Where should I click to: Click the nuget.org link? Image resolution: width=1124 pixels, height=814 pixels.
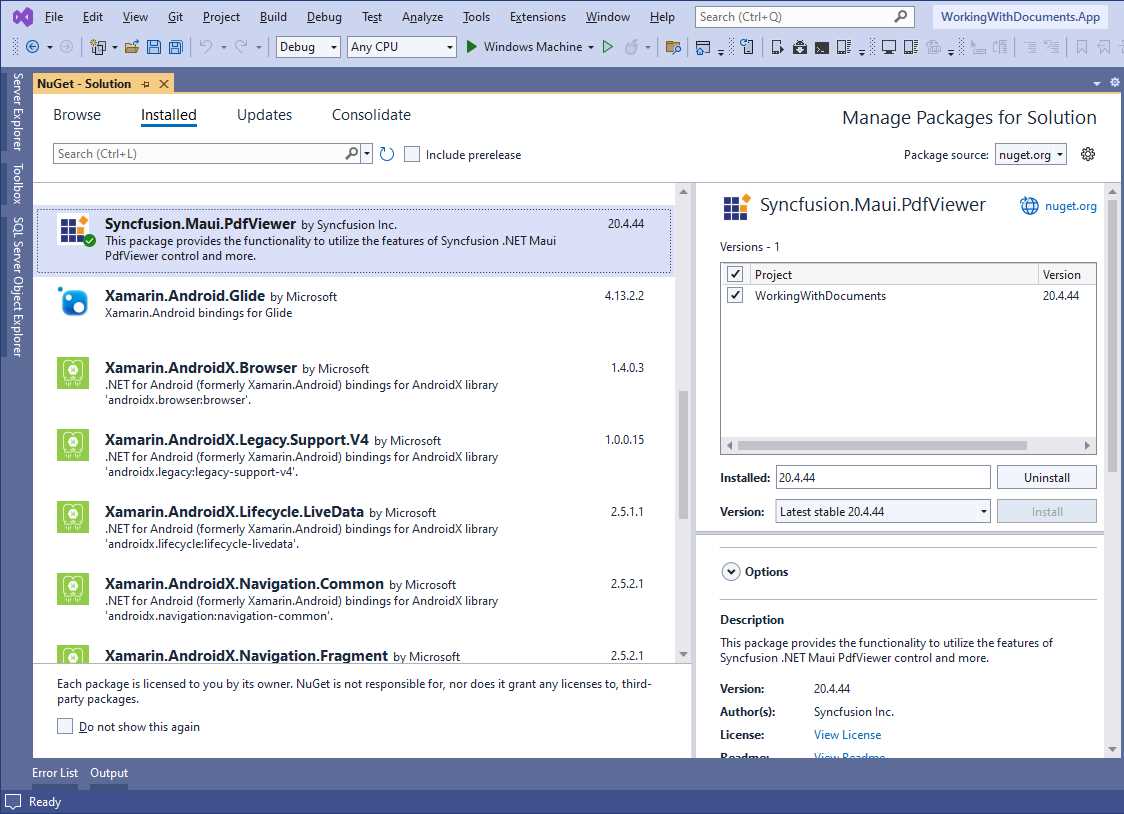(x=1070, y=206)
